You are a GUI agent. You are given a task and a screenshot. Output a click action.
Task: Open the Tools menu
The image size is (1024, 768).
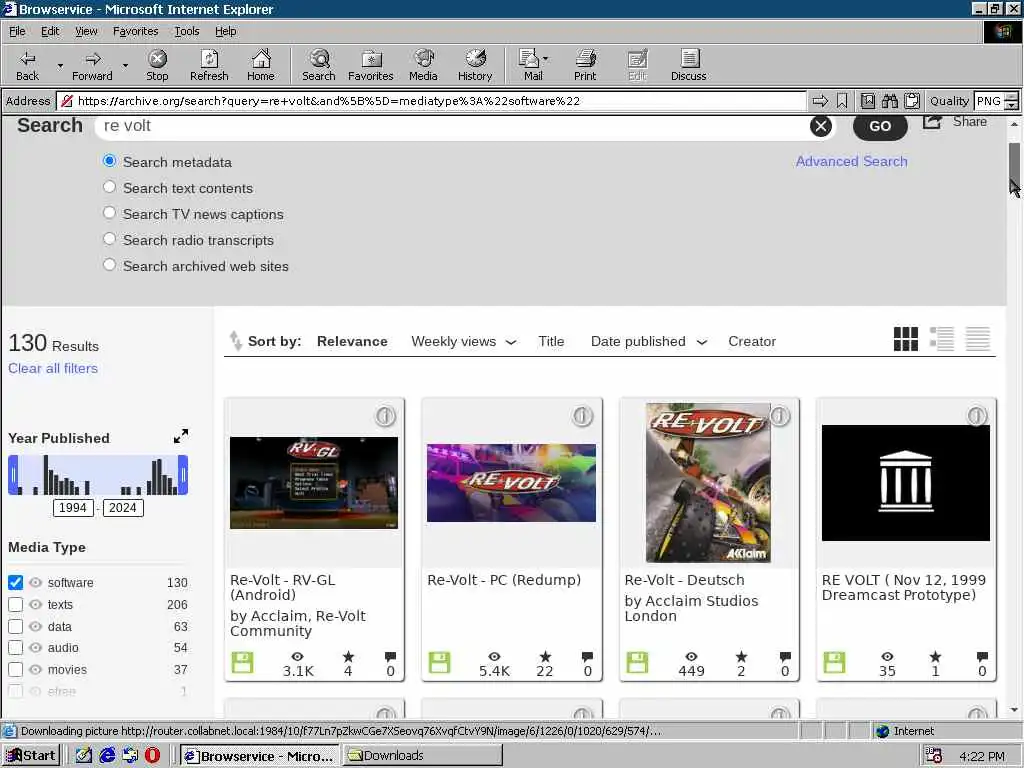coord(186,31)
